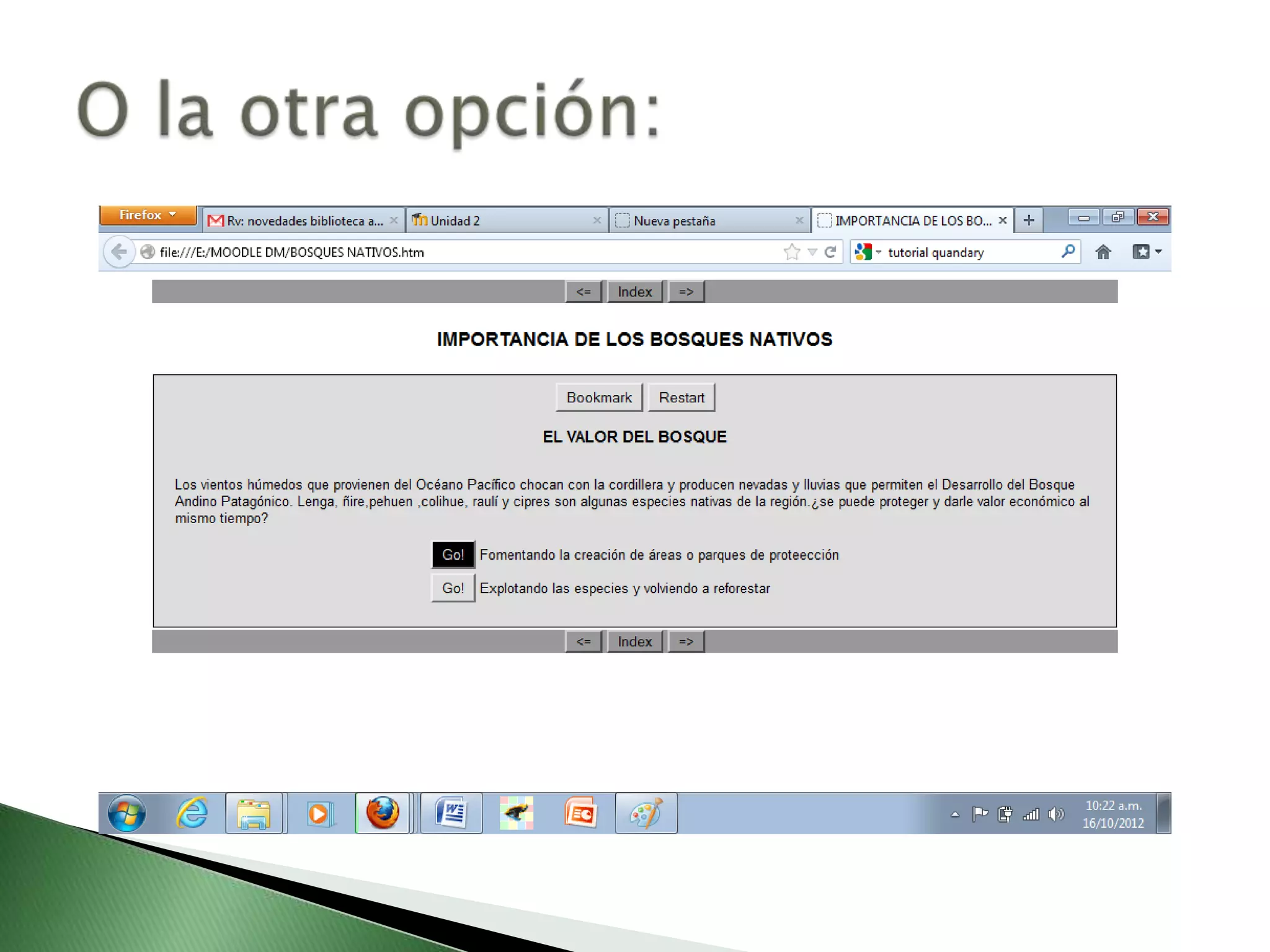Launch Internet Explorer from taskbar
The width and height of the screenshot is (1270, 952).
coord(192,813)
